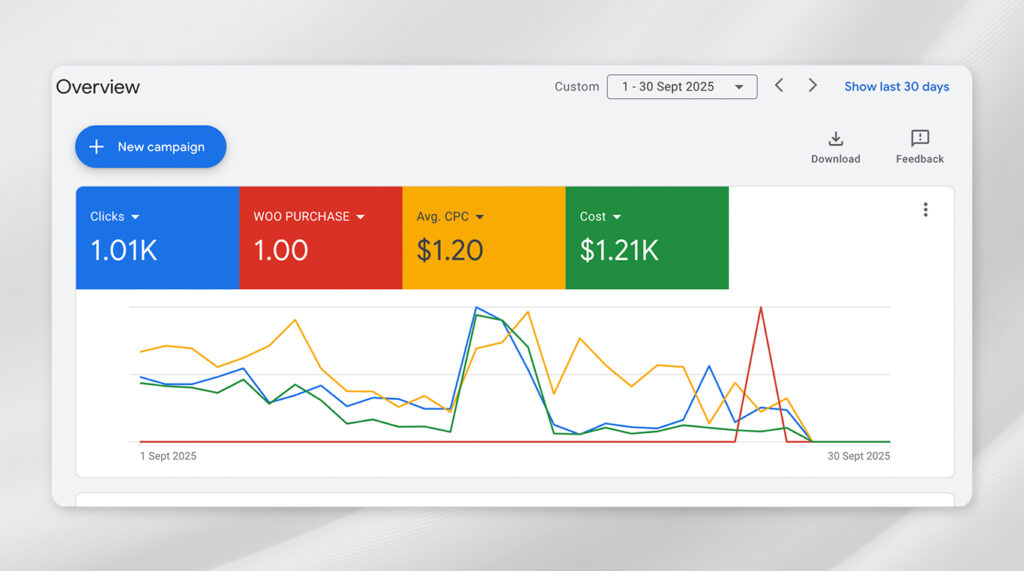This screenshot has height=571, width=1024.
Task: Toggle the blue 1.01K Clicks value
Action: (x=124, y=250)
